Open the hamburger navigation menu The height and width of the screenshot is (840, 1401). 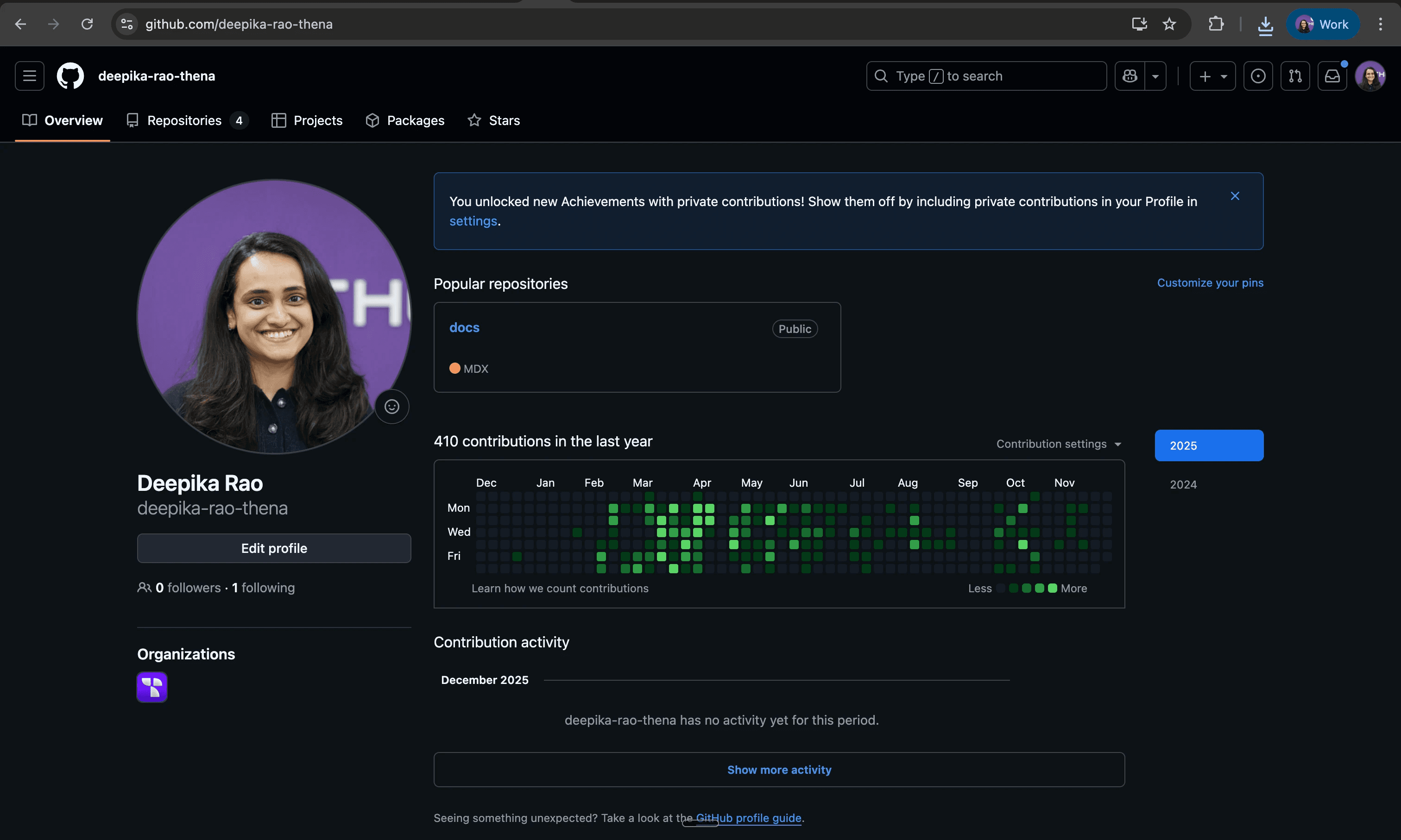click(30, 76)
